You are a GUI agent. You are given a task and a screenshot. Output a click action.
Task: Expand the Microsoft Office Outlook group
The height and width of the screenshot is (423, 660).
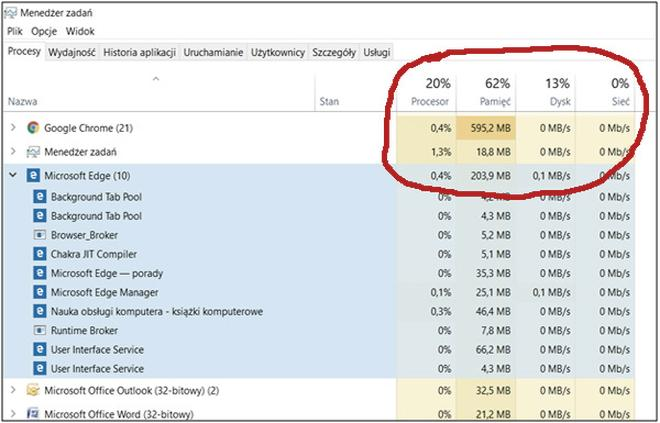[13, 390]
